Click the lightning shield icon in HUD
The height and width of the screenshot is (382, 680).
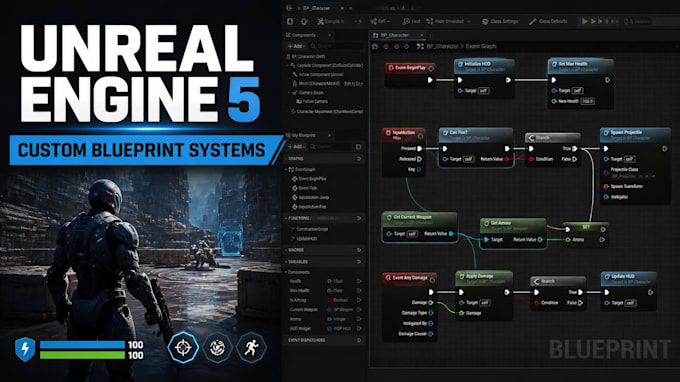tap(25, 349)
